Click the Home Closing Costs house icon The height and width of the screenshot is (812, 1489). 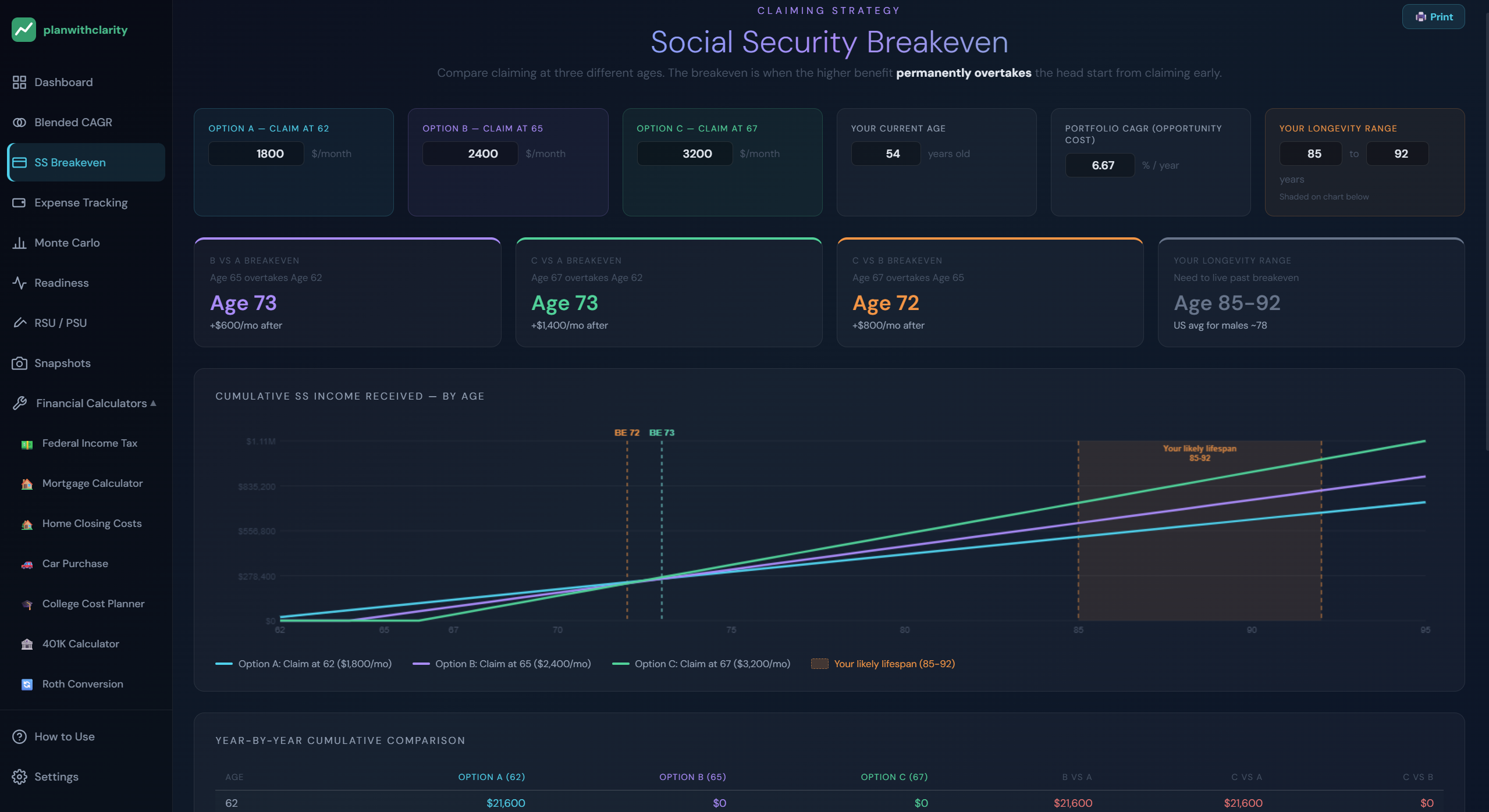[27, 525]
